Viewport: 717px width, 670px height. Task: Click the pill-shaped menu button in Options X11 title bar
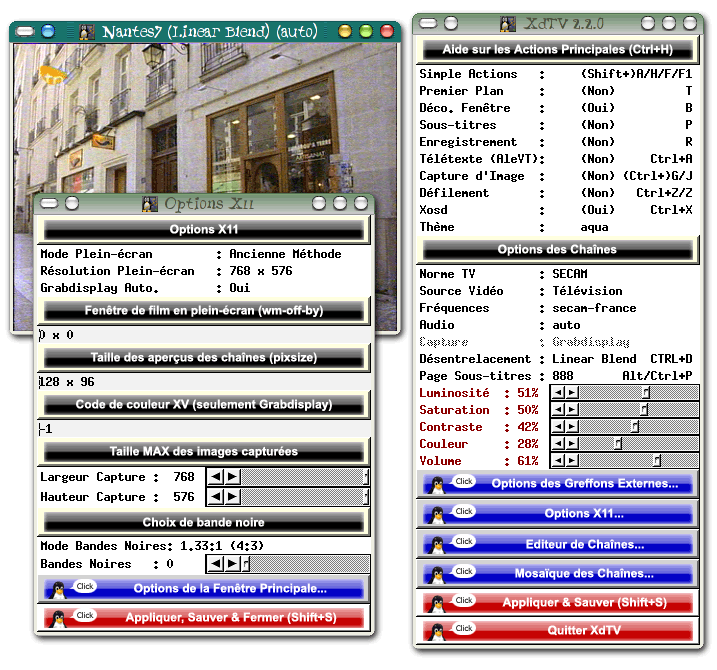click(x=49, y=203)
